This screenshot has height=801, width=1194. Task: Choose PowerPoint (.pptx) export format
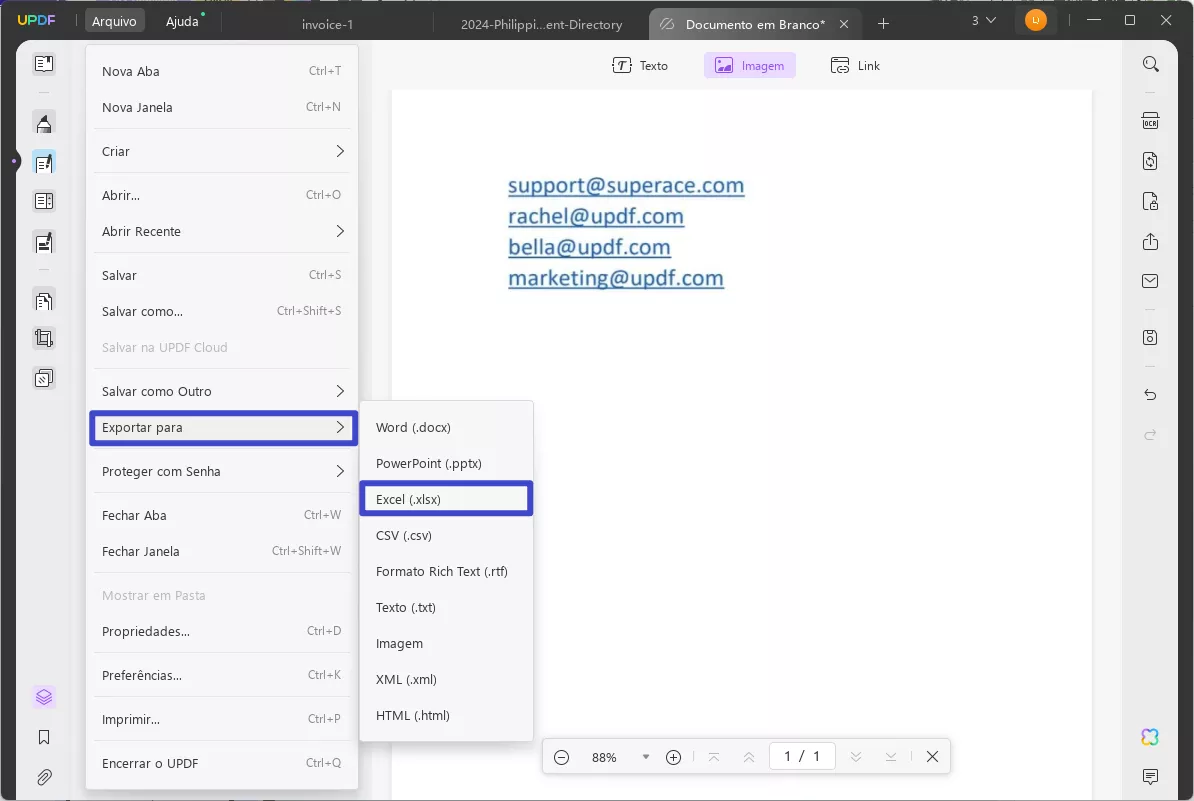pos(446,464)
